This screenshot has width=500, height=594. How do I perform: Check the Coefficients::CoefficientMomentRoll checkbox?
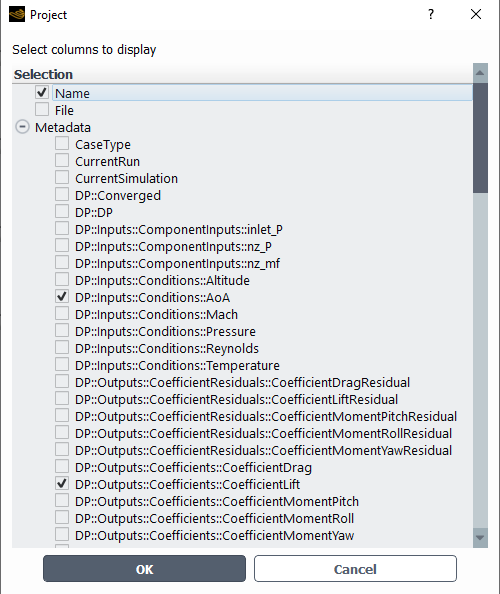coord(62,517)
